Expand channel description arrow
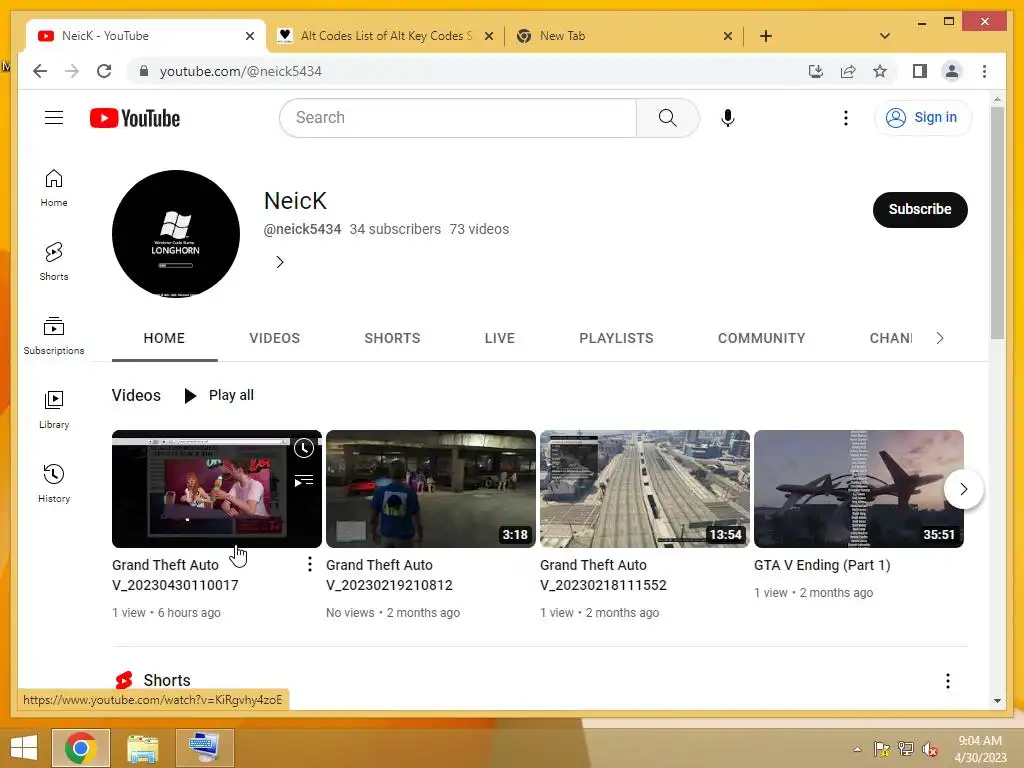Screen dimensions: 1024x768 point(280,262)
